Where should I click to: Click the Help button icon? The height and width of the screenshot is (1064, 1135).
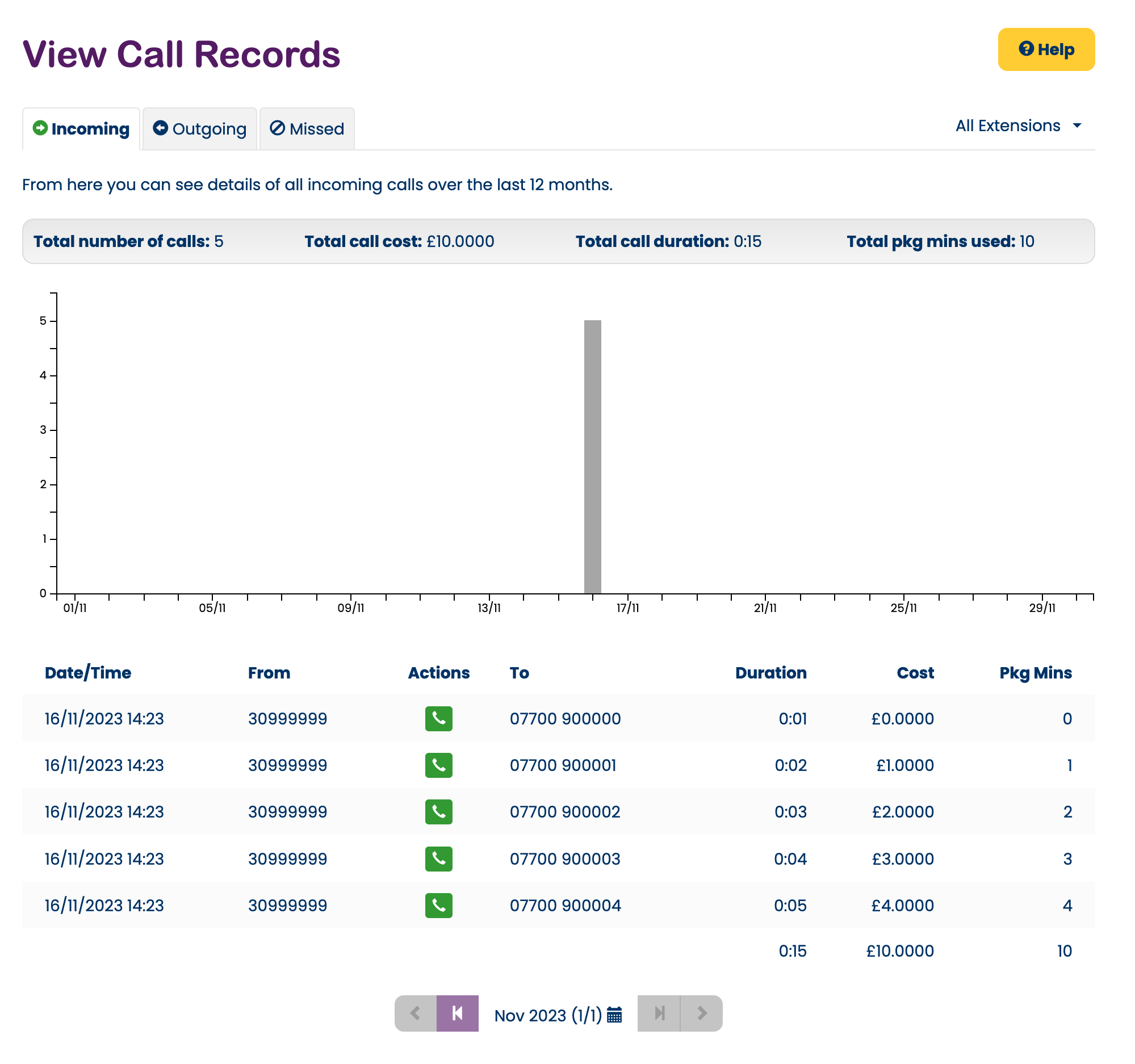point(1025,49)
